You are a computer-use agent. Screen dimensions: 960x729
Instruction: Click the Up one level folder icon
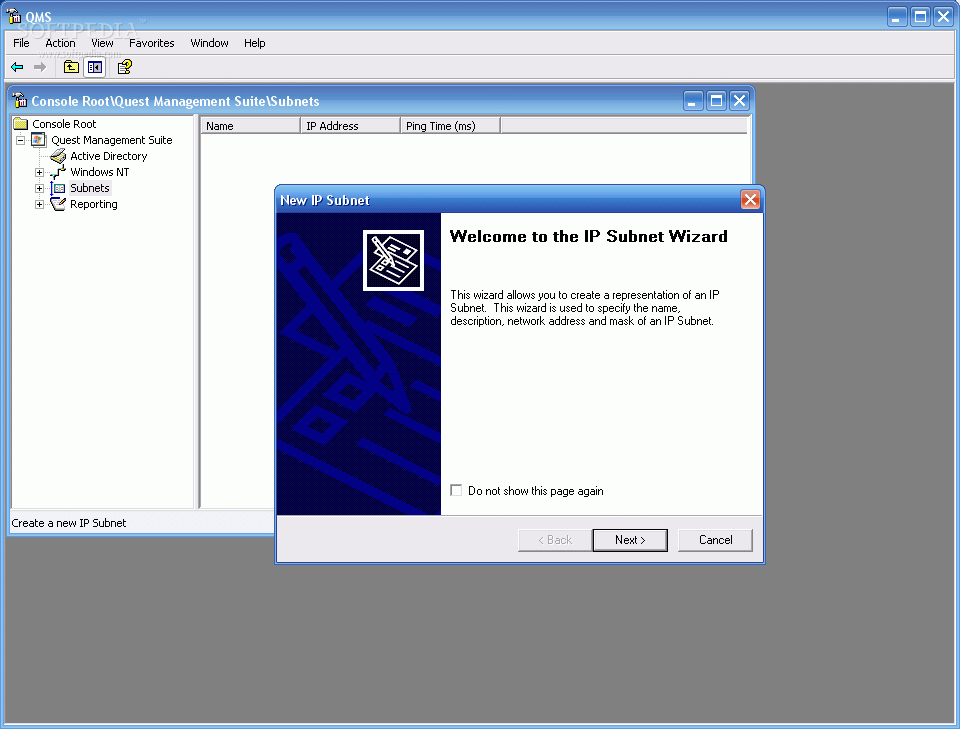71,67
